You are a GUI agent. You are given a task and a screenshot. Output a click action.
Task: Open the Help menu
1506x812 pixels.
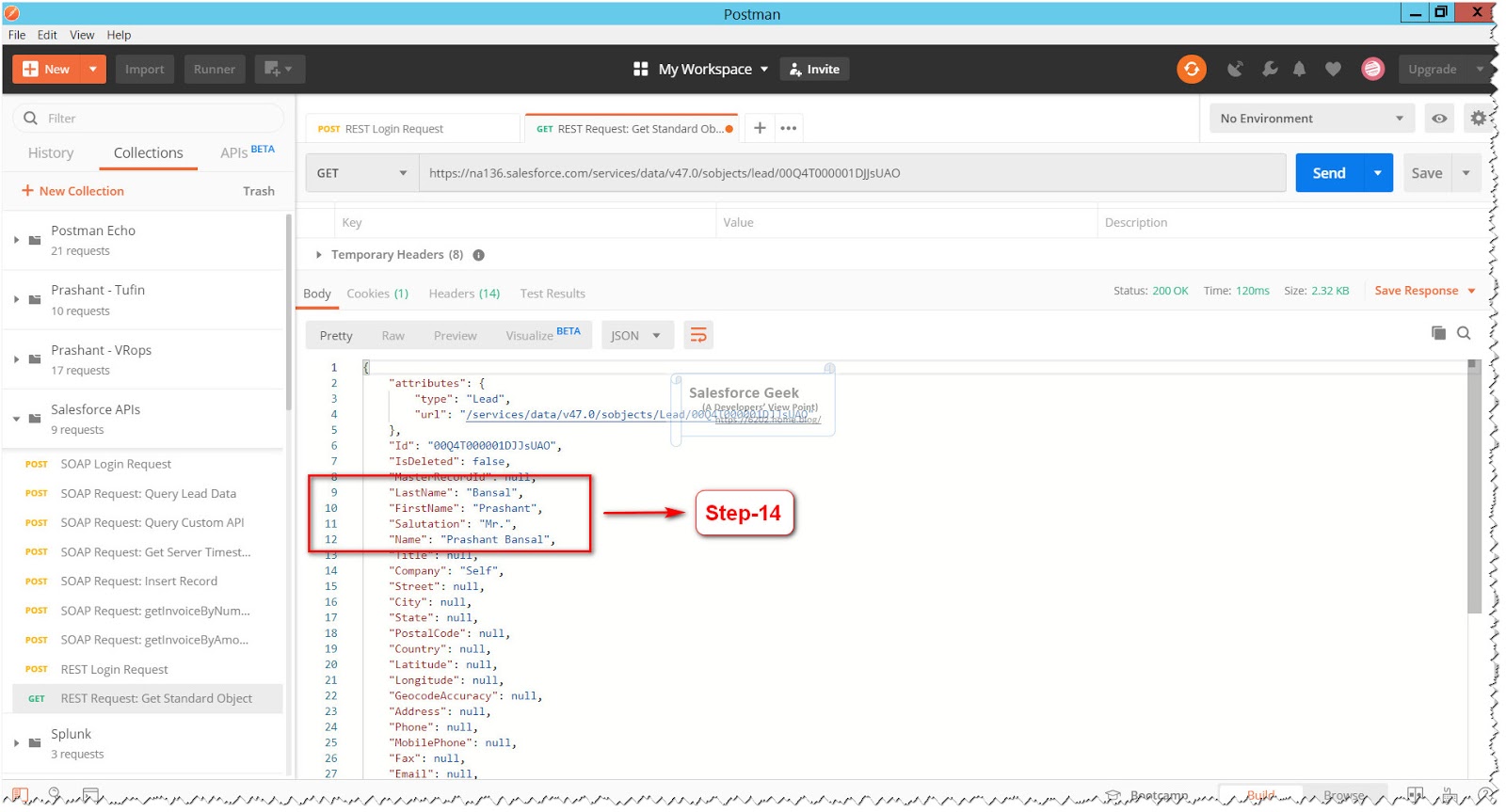[x=119, y=35]
